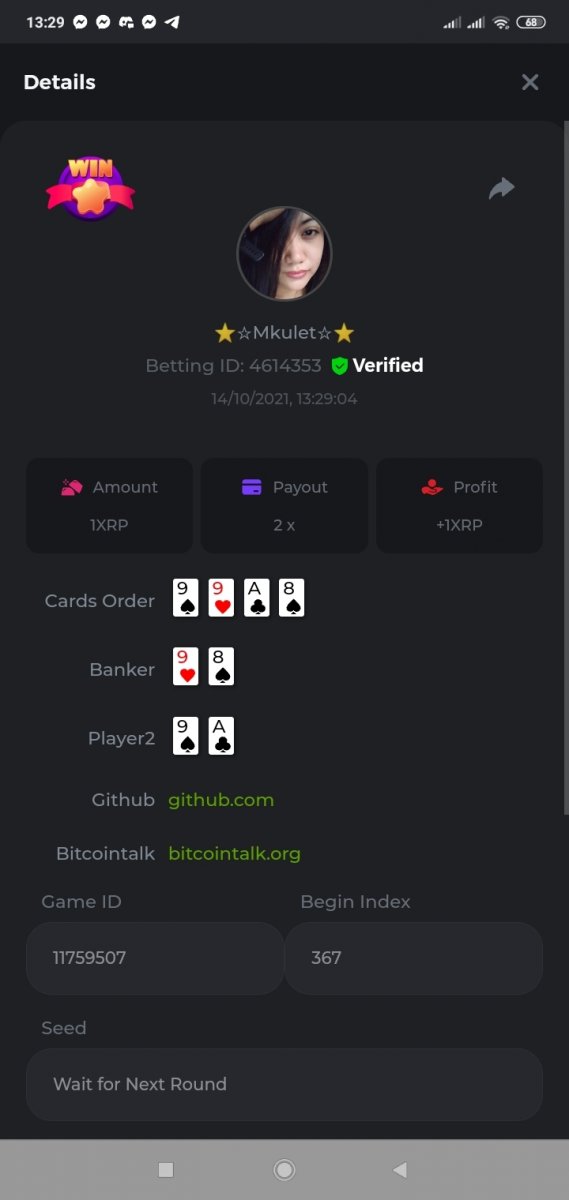569x1200 pixels.
Task: Select Player2's Ace of clubs card
Action: (221, 736)
